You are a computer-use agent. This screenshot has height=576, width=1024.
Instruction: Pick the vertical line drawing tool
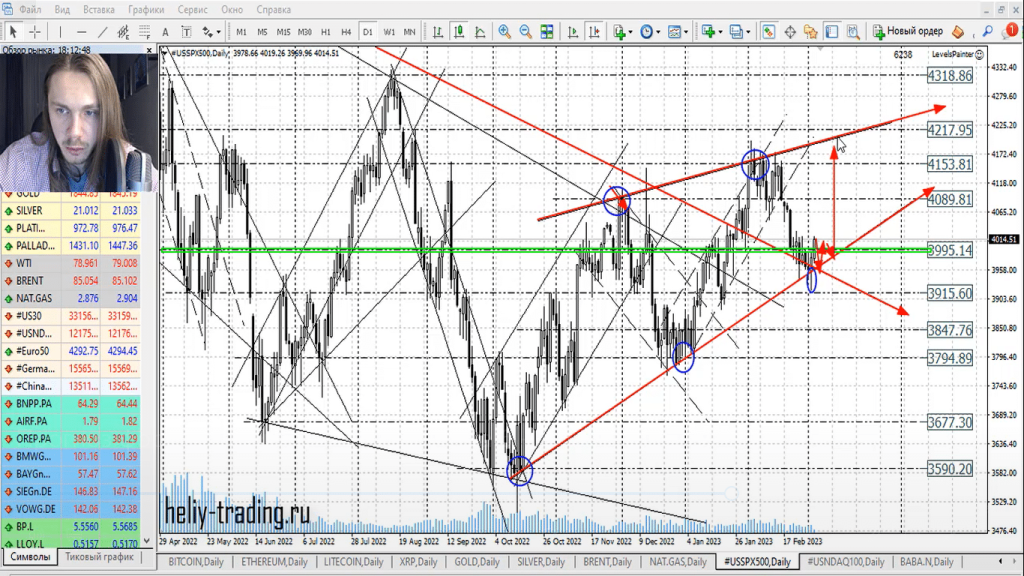[60, 31]
